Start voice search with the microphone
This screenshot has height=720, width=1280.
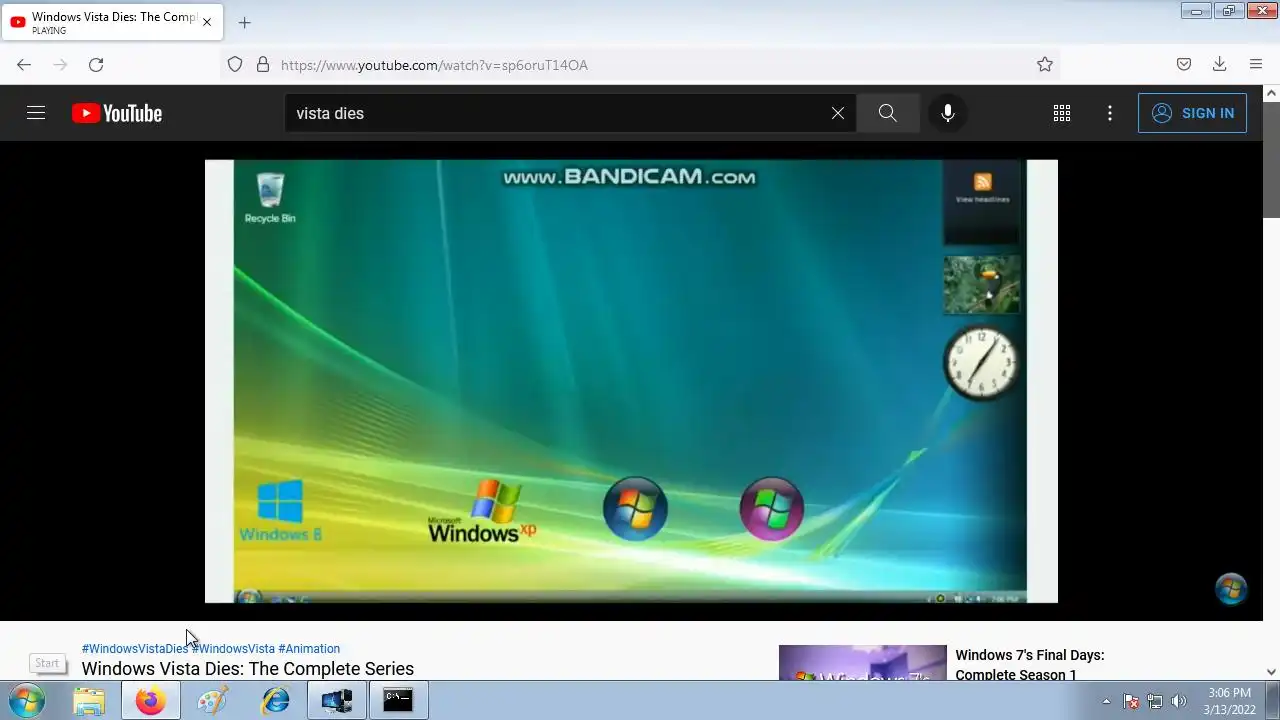(x=948, y=113)
